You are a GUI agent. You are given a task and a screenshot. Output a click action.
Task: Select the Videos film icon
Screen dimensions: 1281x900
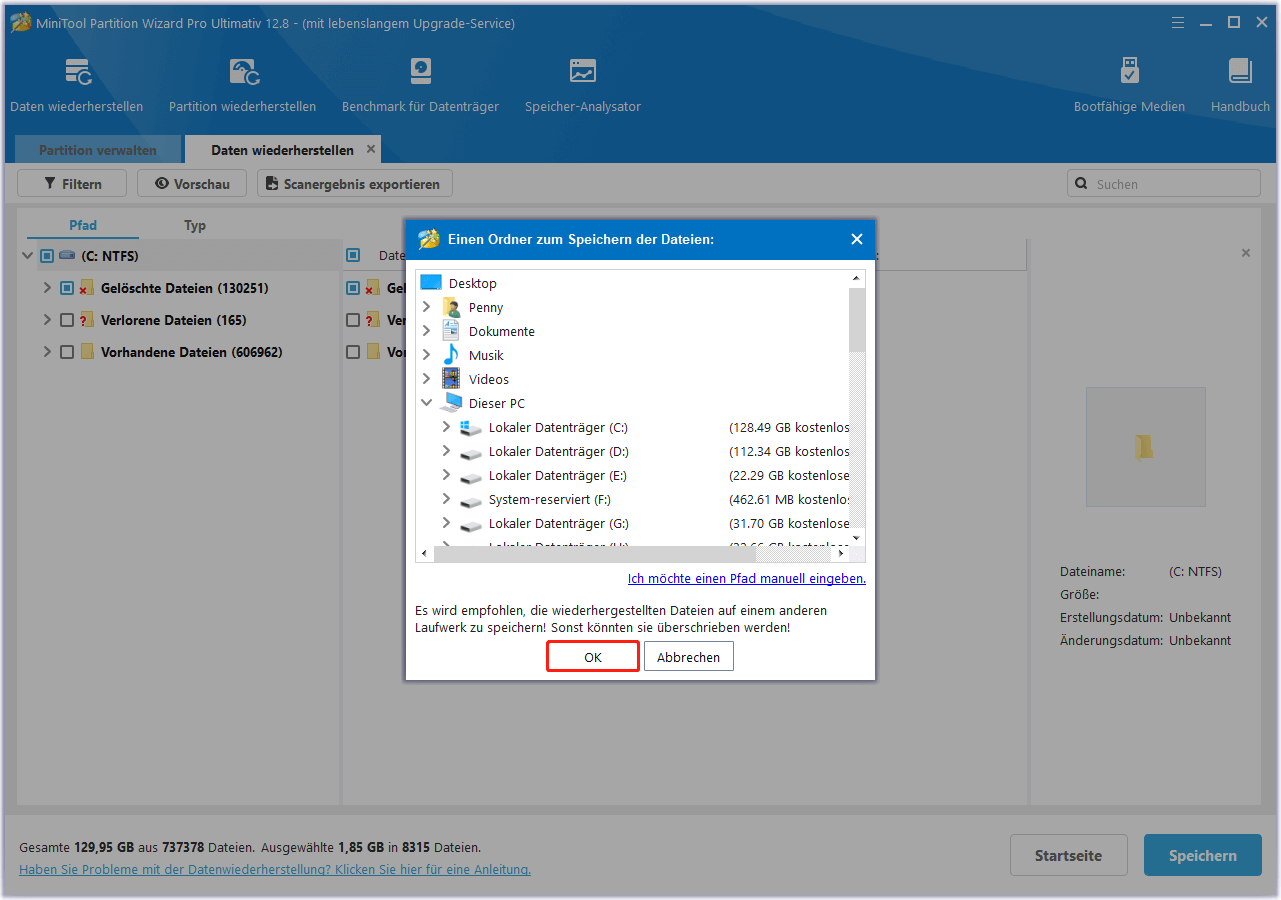[x=451, y=379]
